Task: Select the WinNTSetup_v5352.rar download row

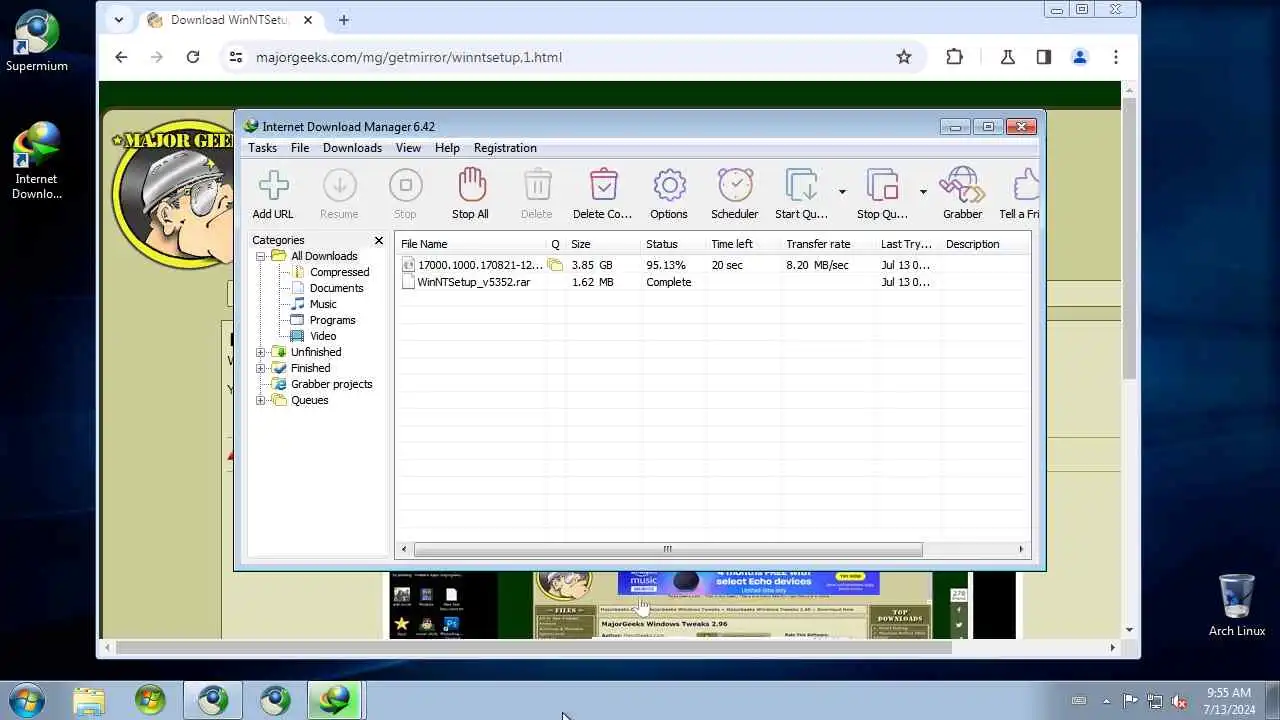Action: click(713, 282)
